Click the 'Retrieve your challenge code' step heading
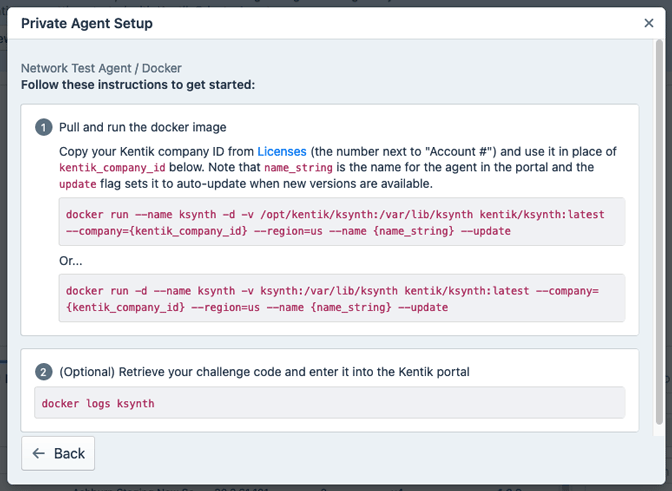The image size is (672, 491). pos(264,372)
